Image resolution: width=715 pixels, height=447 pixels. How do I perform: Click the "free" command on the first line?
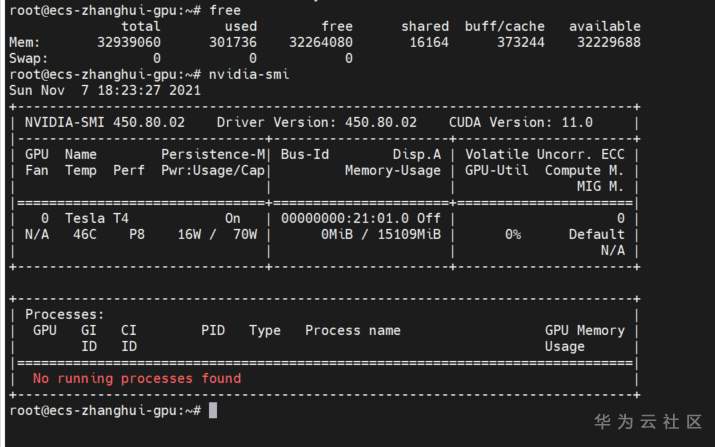225,10
